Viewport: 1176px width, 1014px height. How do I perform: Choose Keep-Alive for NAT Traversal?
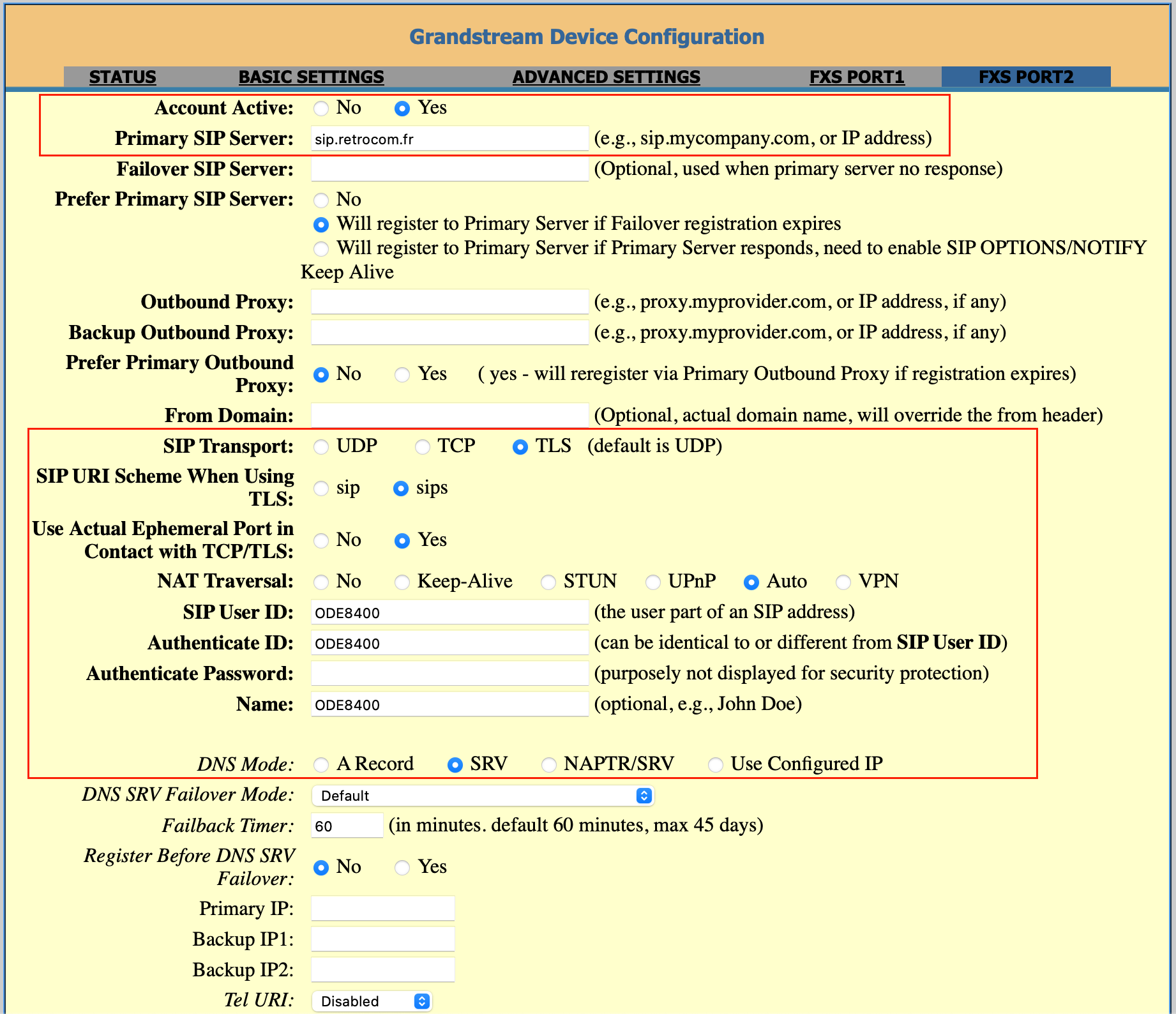[x=402, y=582]
